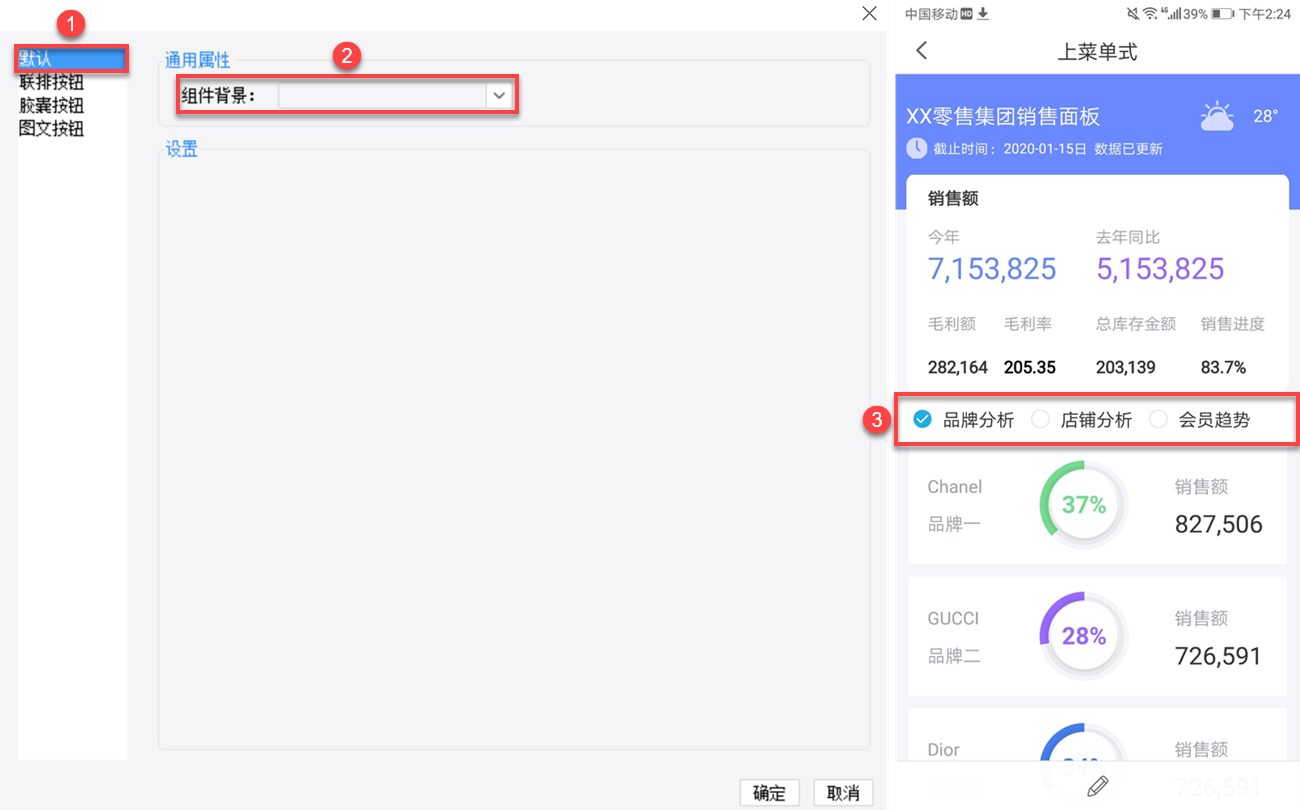Click the 取消 button

pyautogui.click(x=843, y=793)
